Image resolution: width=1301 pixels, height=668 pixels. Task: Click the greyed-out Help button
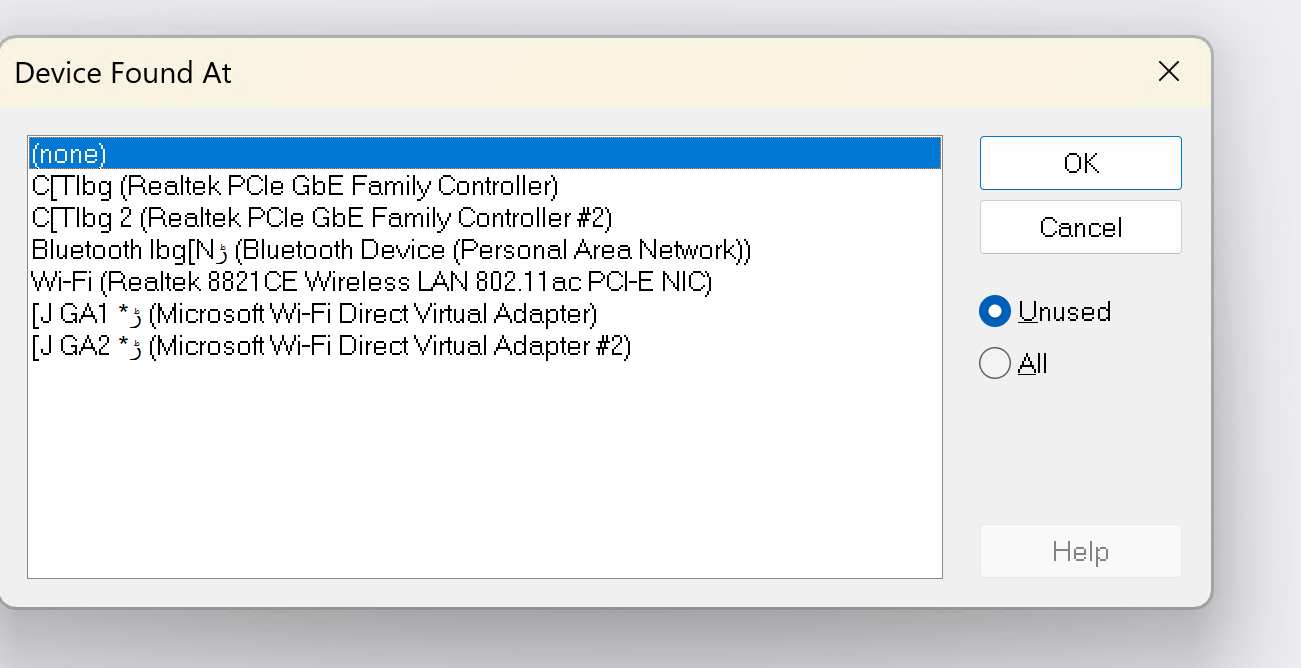[x=1080, y=551]
